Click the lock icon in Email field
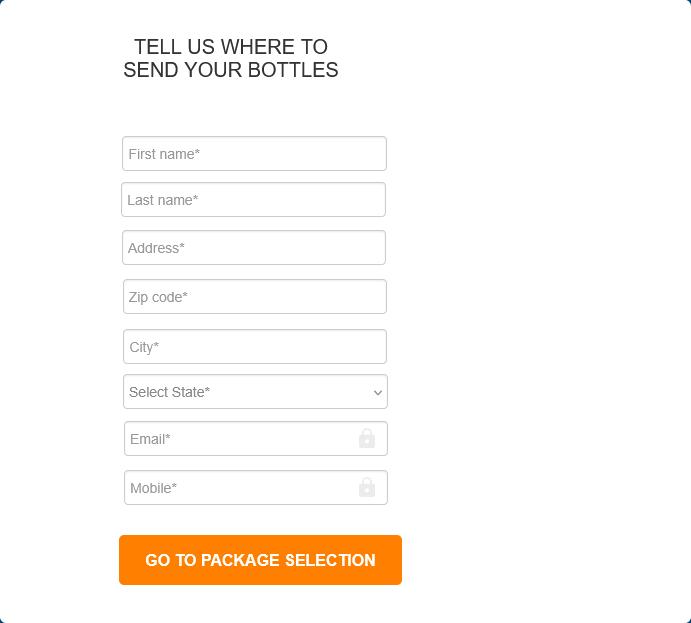The image size is (691, 623). [x=367, y=438]
